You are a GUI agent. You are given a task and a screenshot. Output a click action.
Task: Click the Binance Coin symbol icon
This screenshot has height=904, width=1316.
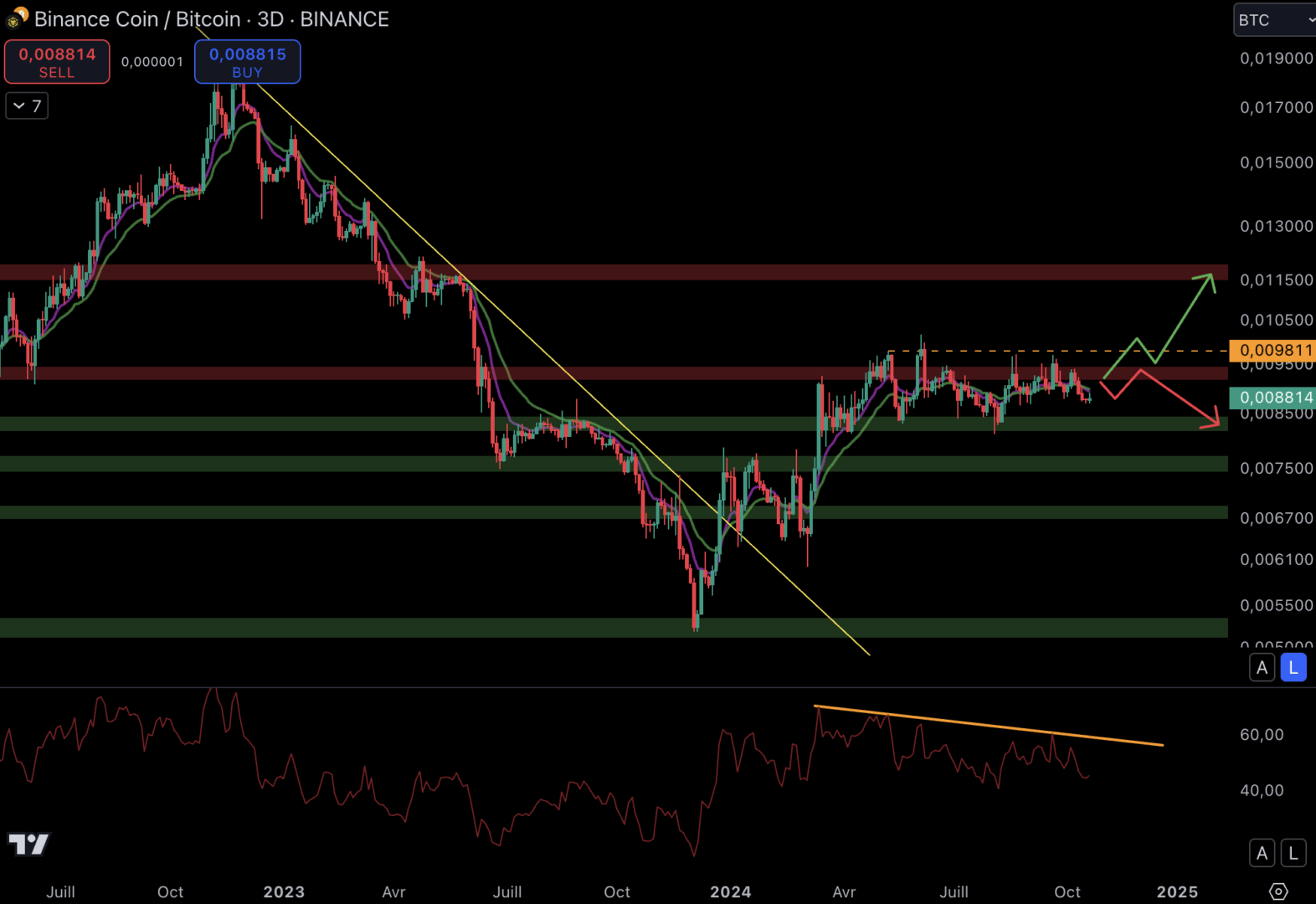coord(17,18)
